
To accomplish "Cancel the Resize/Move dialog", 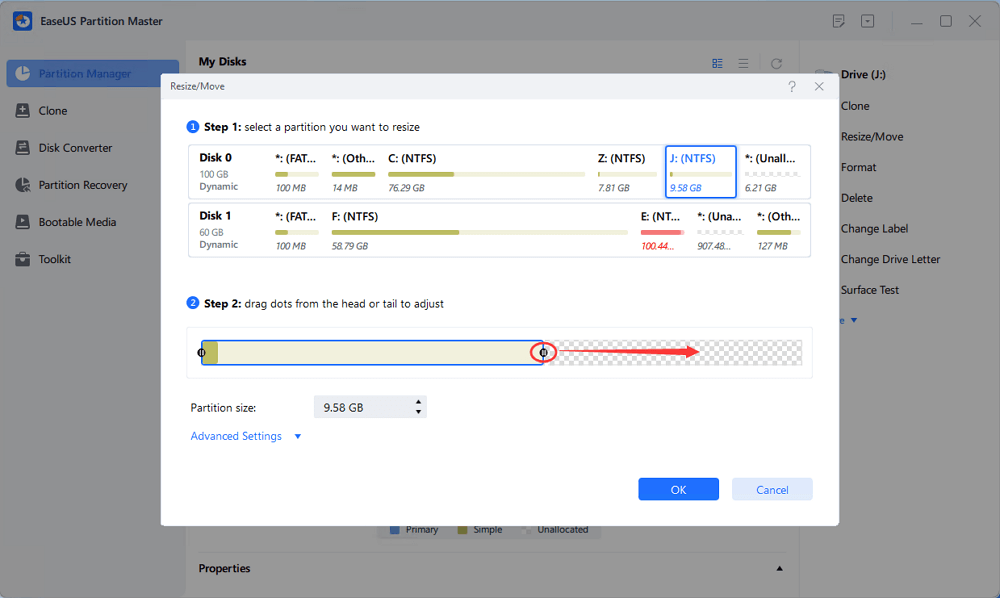I will [x=771, y=490].
